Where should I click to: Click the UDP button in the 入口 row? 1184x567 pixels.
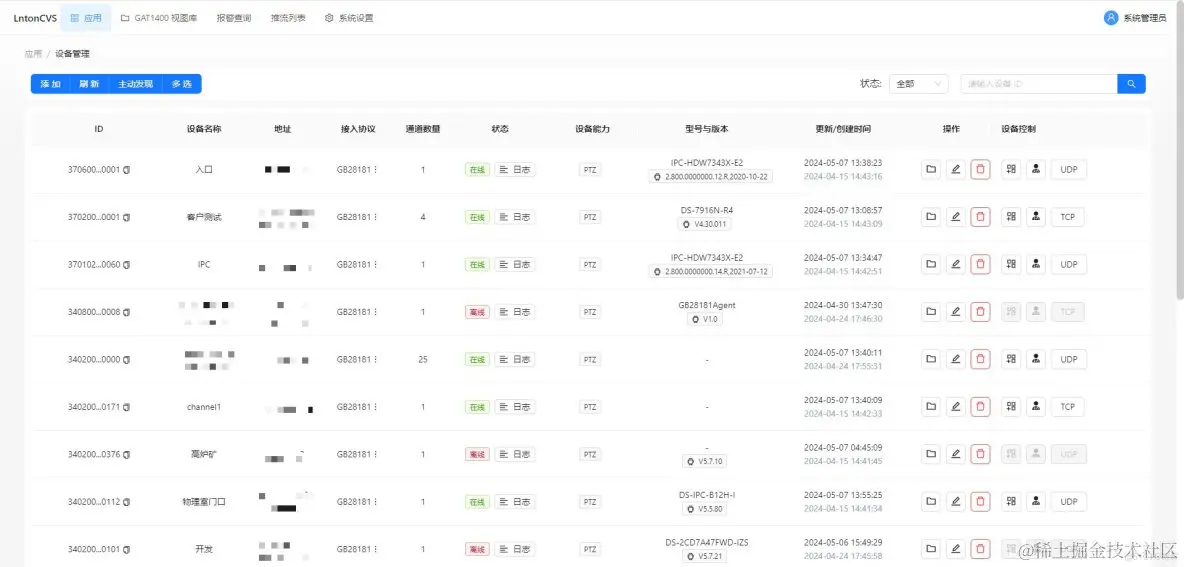pyautogui.click(x=1068, y=169)
